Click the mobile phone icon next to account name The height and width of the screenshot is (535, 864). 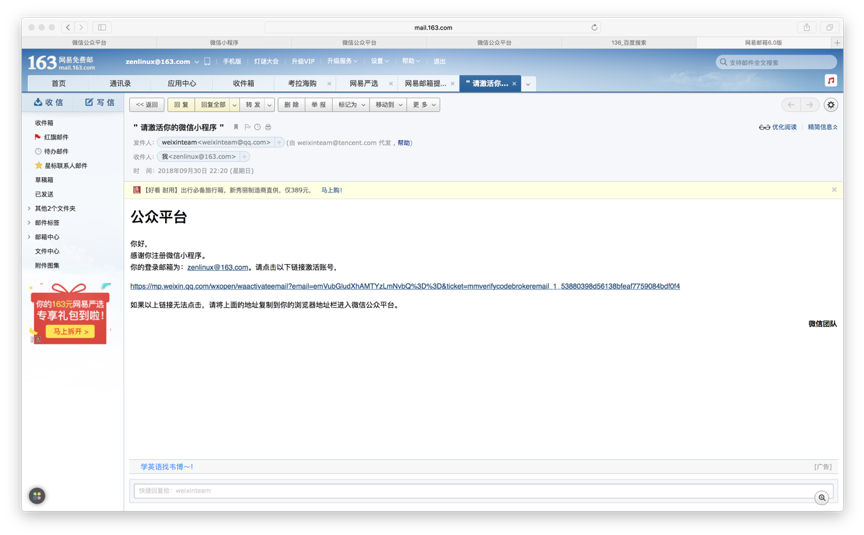(207, 61)
